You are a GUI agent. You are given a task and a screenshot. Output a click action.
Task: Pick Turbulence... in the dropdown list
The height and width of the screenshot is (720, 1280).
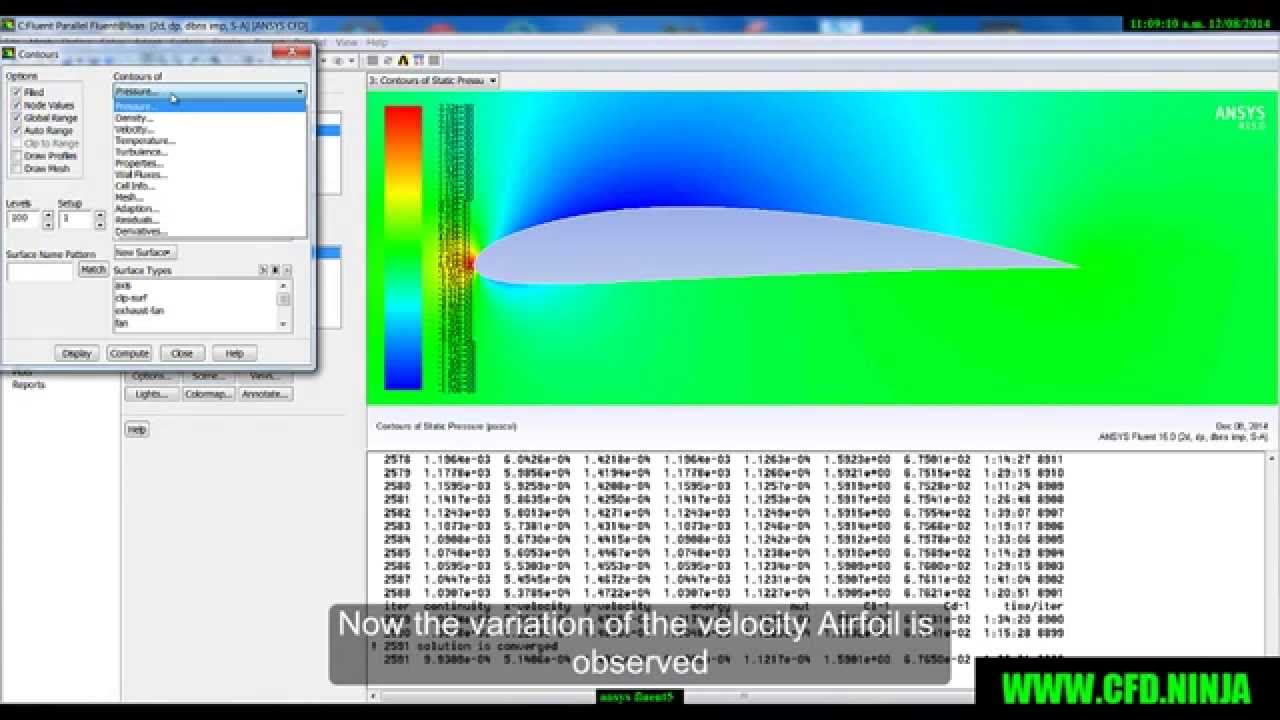pos(210,152)
